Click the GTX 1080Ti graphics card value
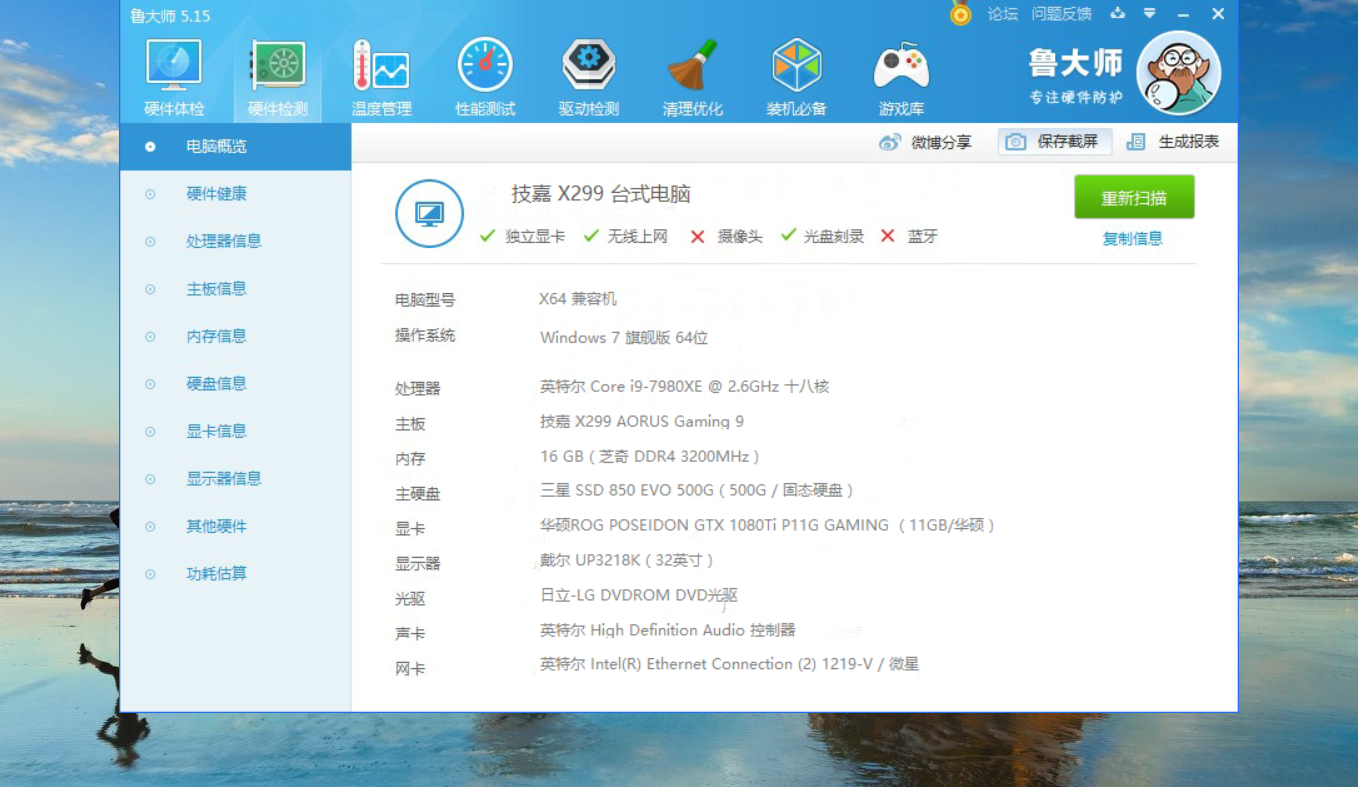The height and width of the screenshot is (787, 1358). pyautogui.click(x=768, y=525)
